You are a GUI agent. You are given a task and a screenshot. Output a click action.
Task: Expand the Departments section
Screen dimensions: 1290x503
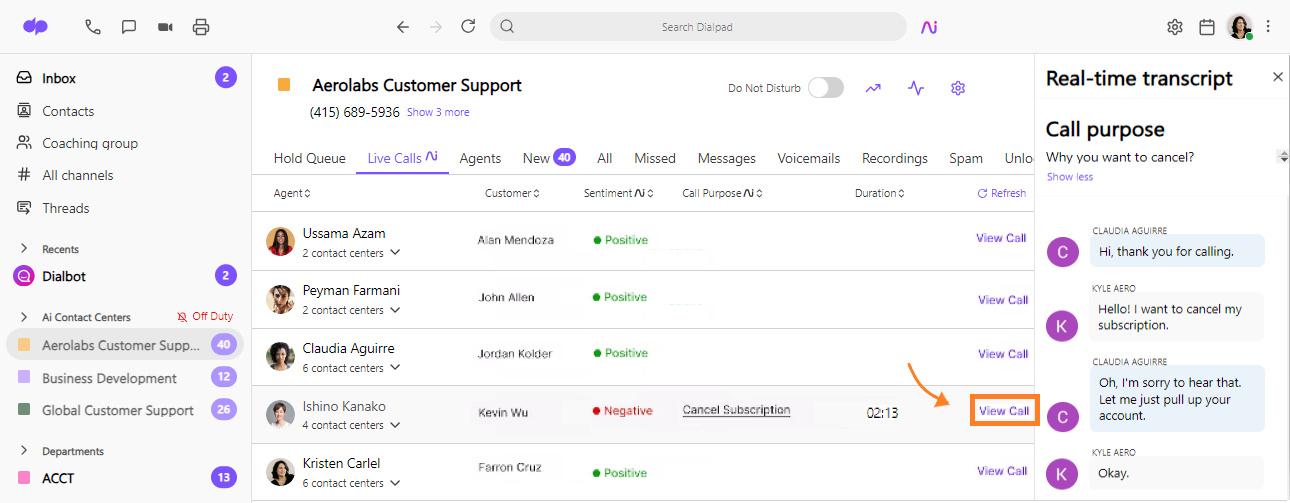click(24, 451)
